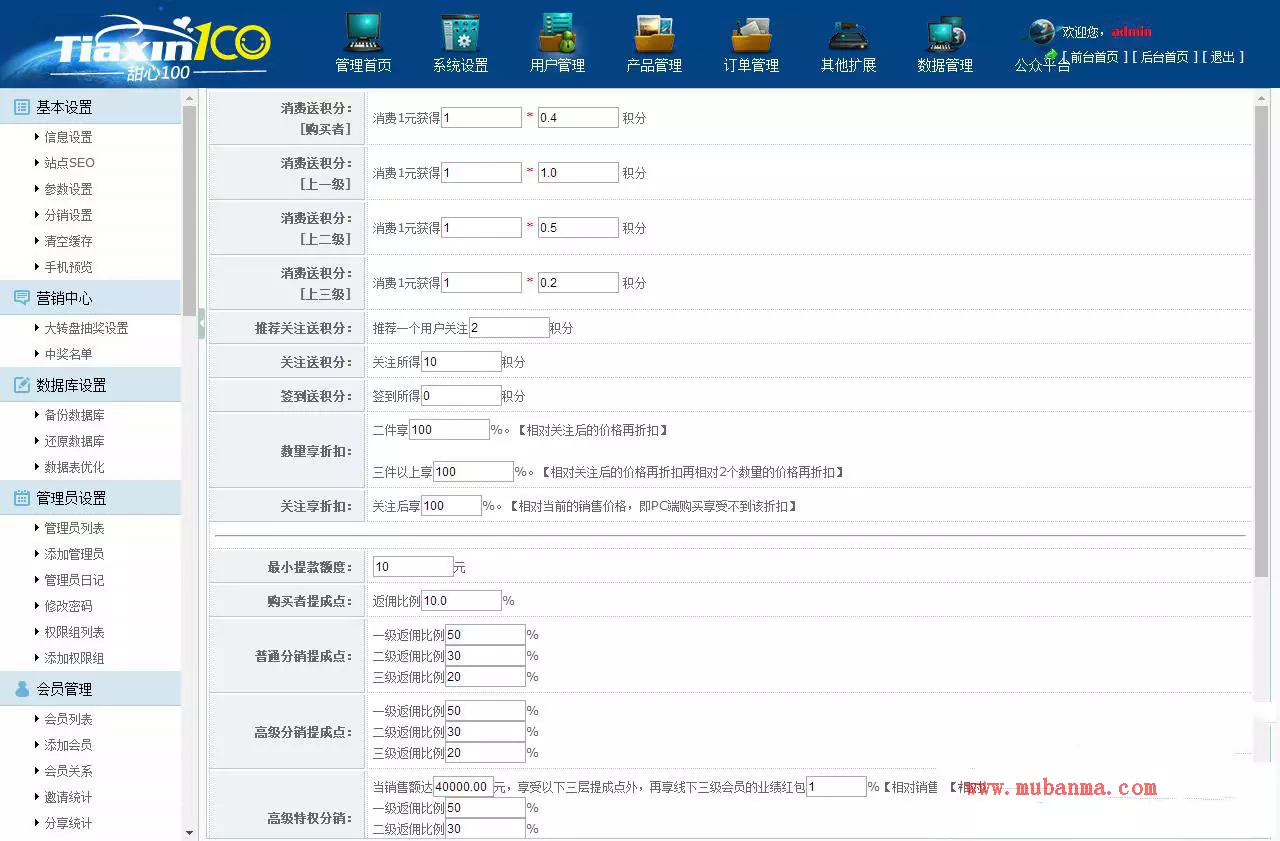Image resolution: width=1280 pixels, height=841 pixels.
Task: Click the 管理首页 monitor icon
Action: [x=363, y=34]
